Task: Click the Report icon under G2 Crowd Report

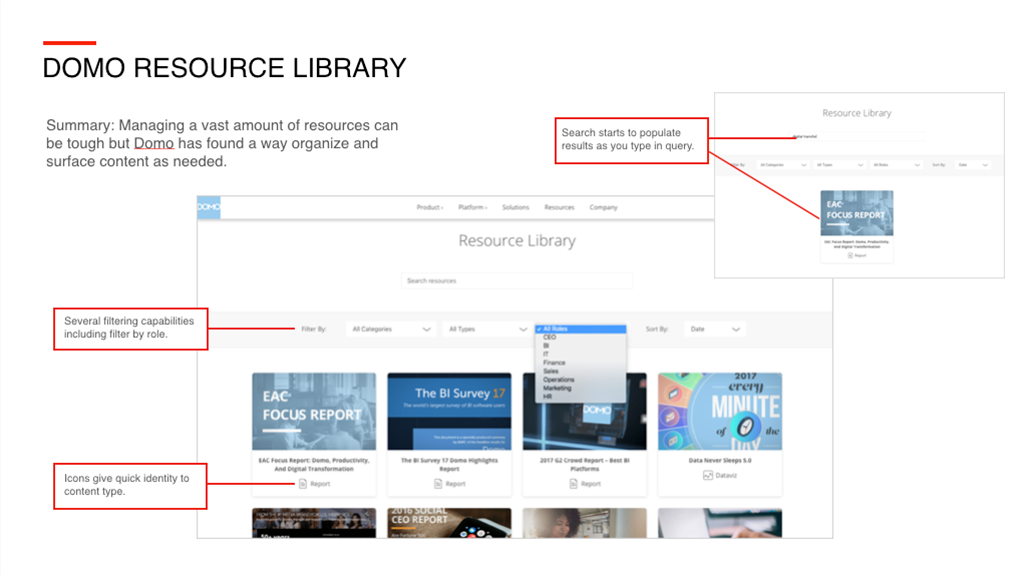Action: [573, 484]
